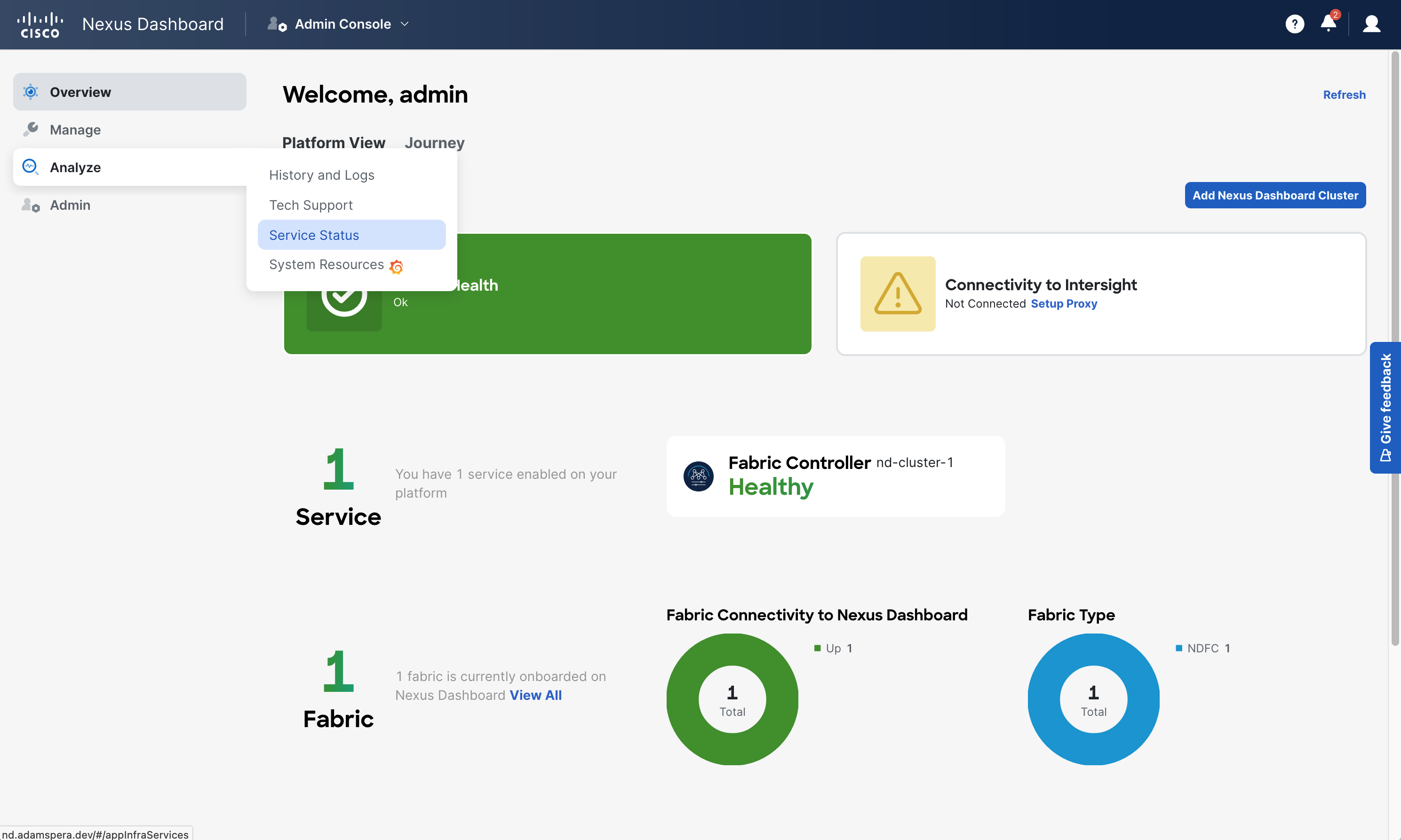Click the Setup Proxy link

[x=1064, y=303]
